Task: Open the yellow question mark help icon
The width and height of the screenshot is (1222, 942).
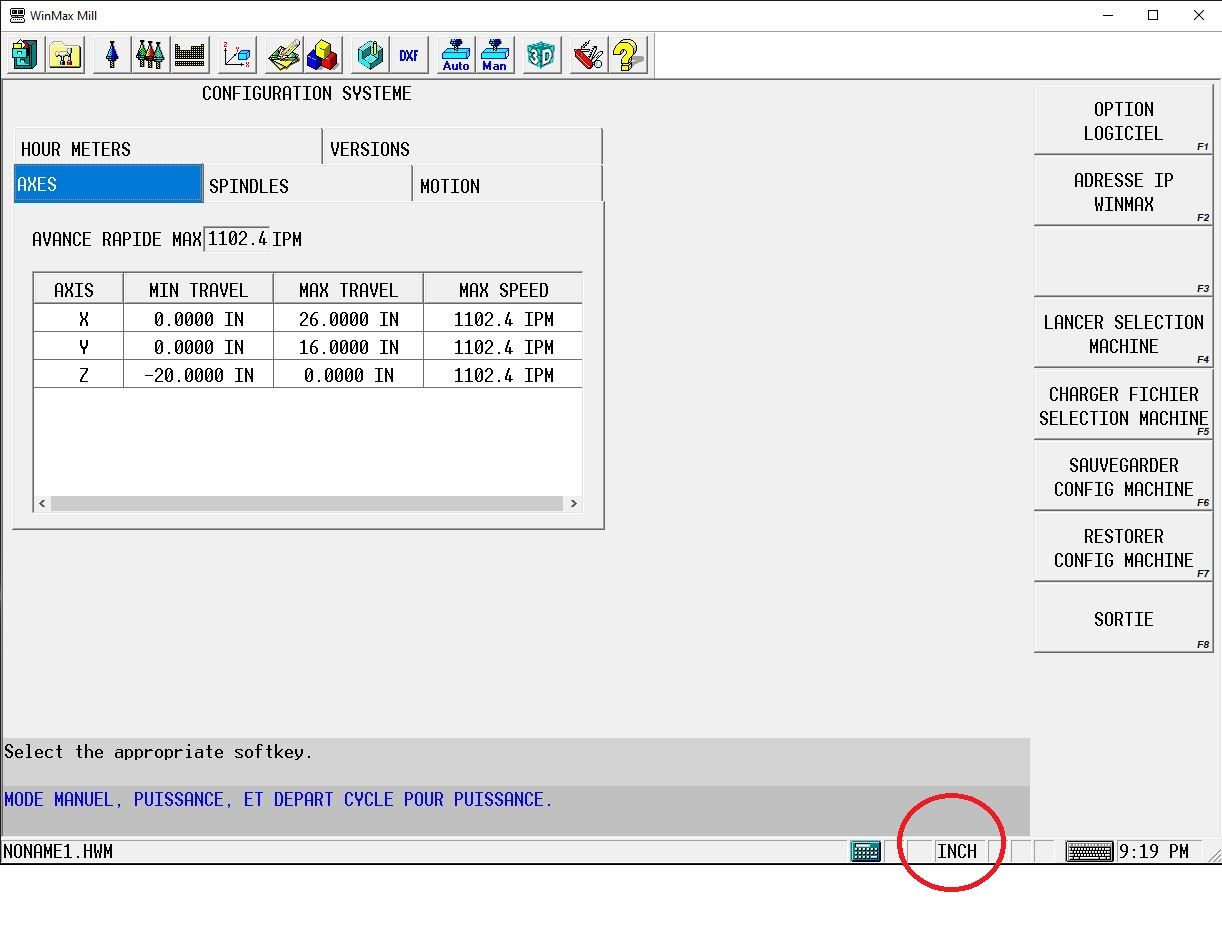Action: pyautogui.click(x=627, y=55)
